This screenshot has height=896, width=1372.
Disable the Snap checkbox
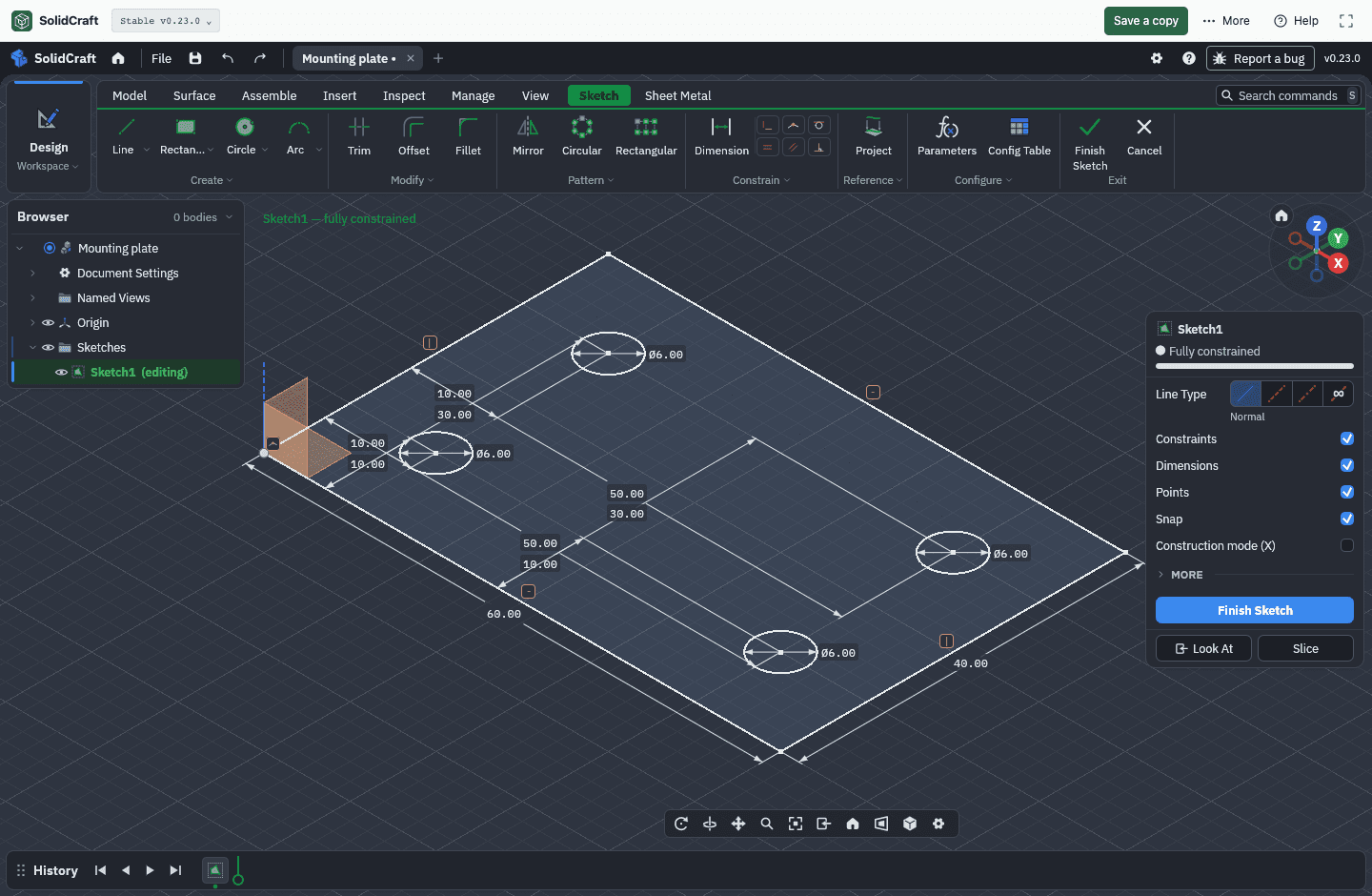(x=1347, y=519)
